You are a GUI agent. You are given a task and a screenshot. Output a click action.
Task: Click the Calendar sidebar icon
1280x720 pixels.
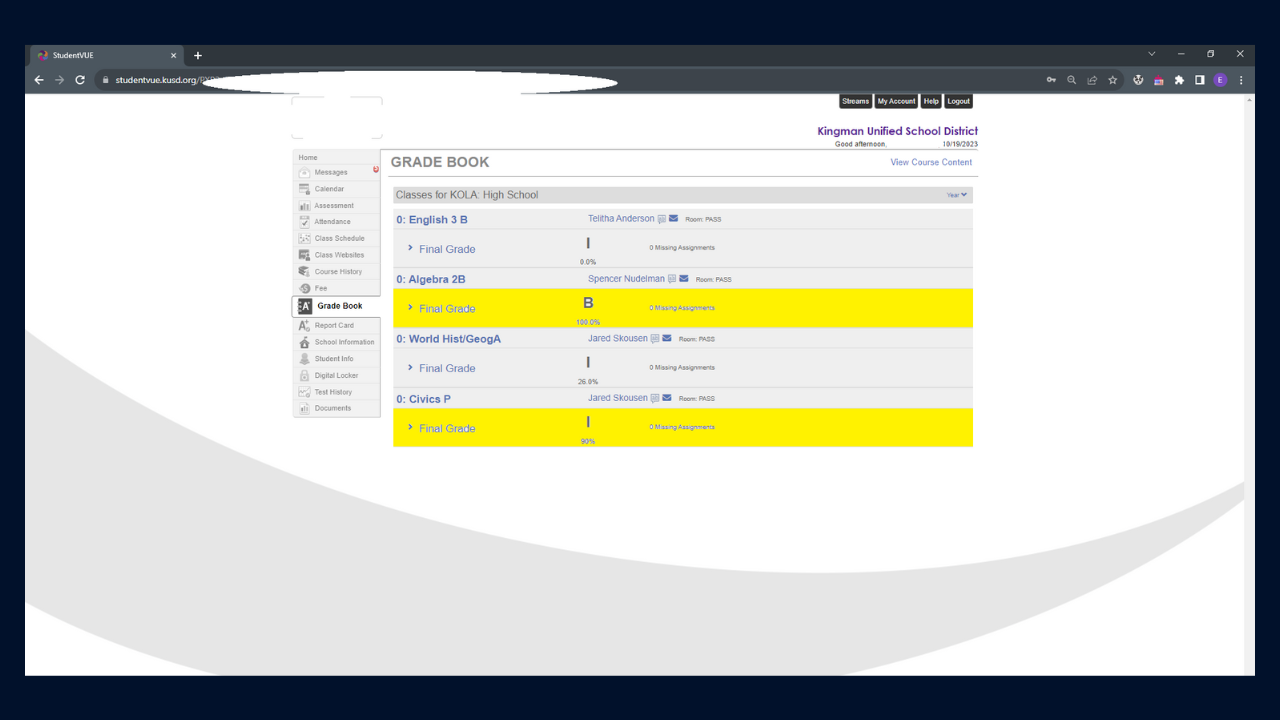point(305,189)
